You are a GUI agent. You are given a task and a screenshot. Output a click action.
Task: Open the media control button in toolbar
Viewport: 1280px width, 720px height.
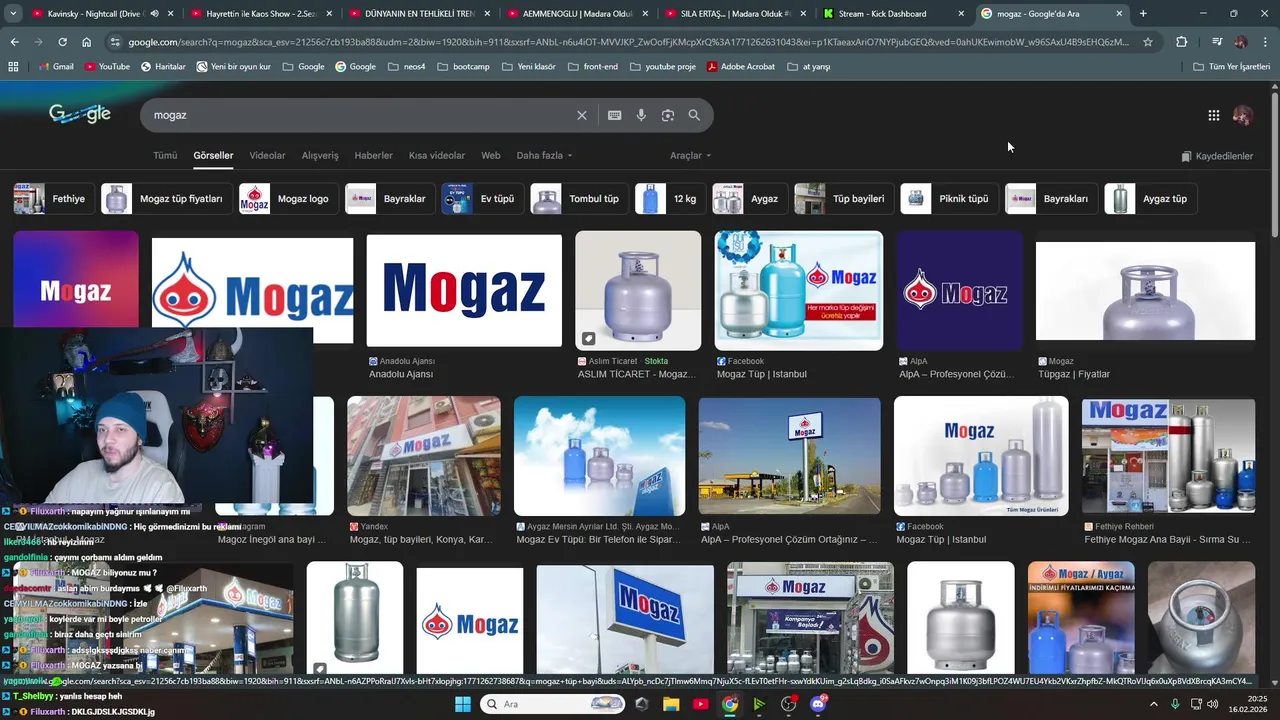click(x=1216, y=42)
